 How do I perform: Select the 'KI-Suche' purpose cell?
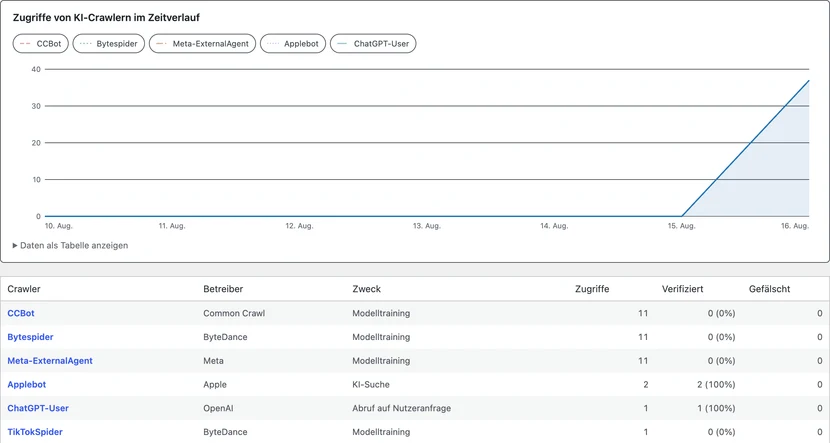371,385
